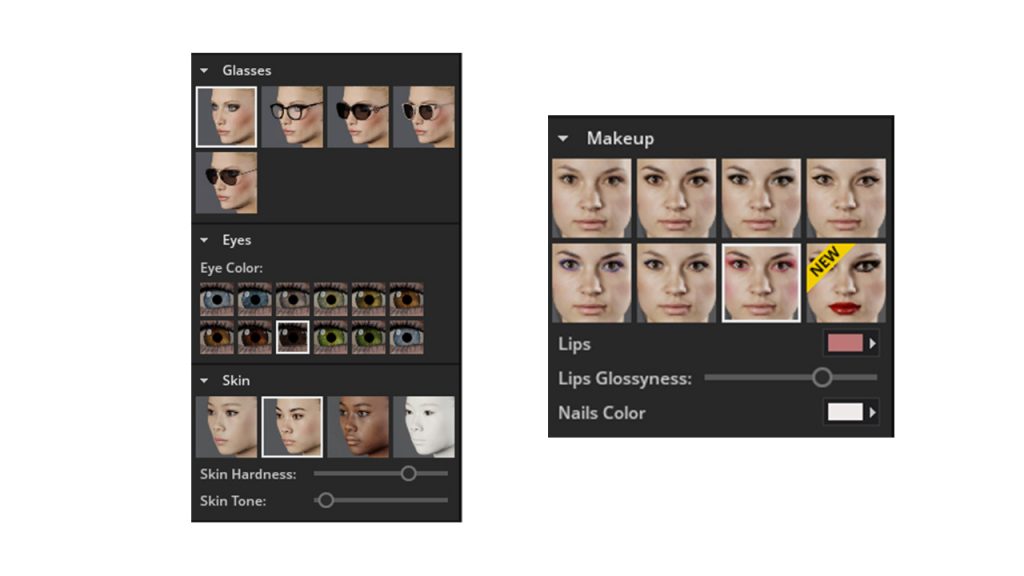
Task: Choose the golden hazel eye, top row
Action: click(368, 299)
